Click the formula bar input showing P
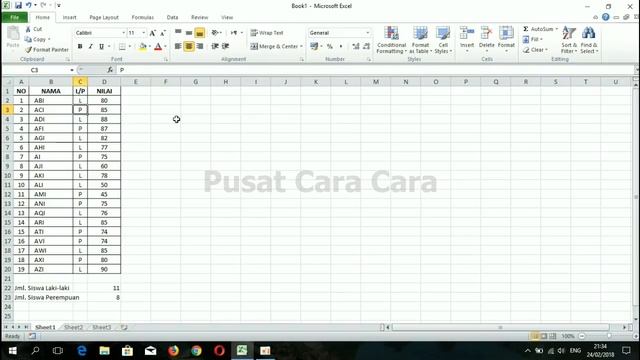The height and width of the screenshot is (360, 640). point(376,70)
